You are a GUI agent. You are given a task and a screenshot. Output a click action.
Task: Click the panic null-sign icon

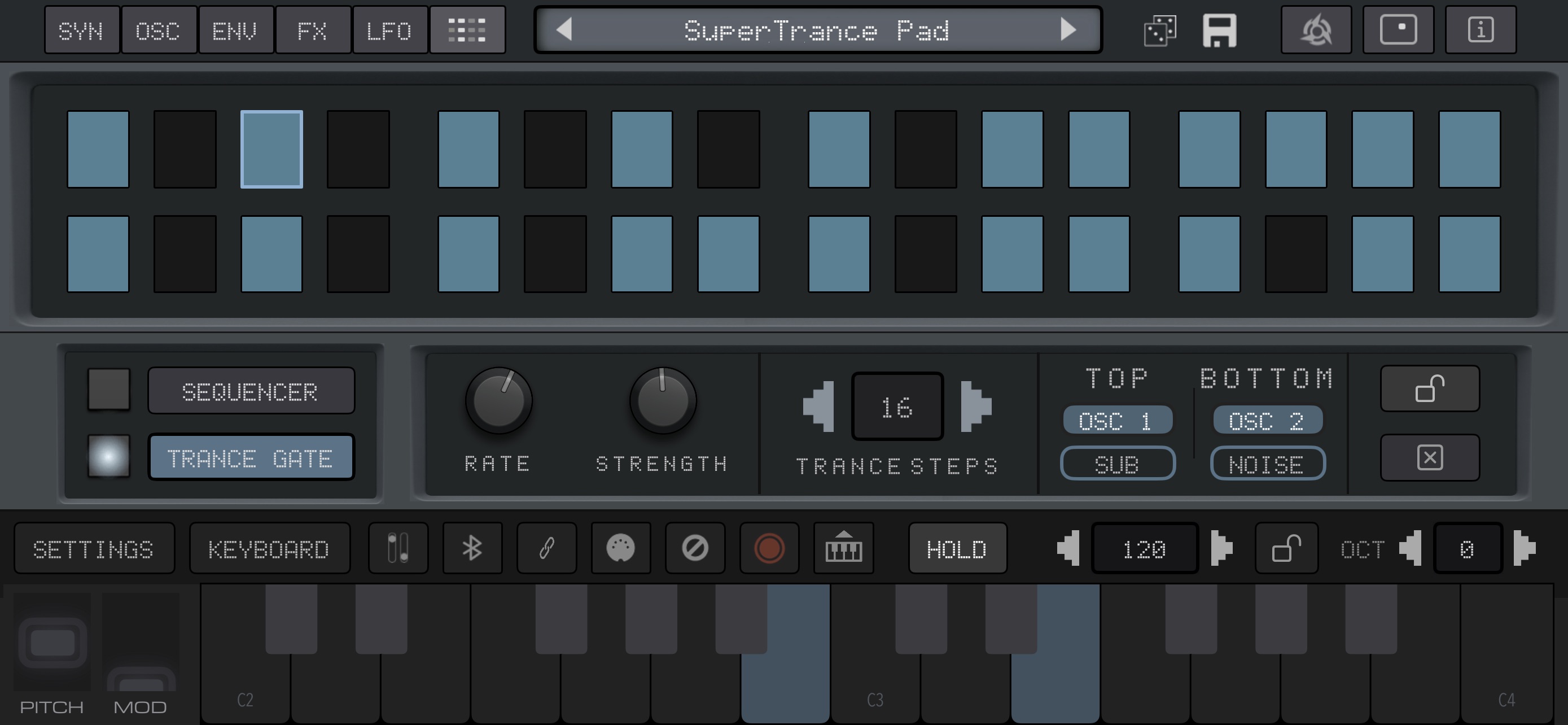(x=695, y=548)
